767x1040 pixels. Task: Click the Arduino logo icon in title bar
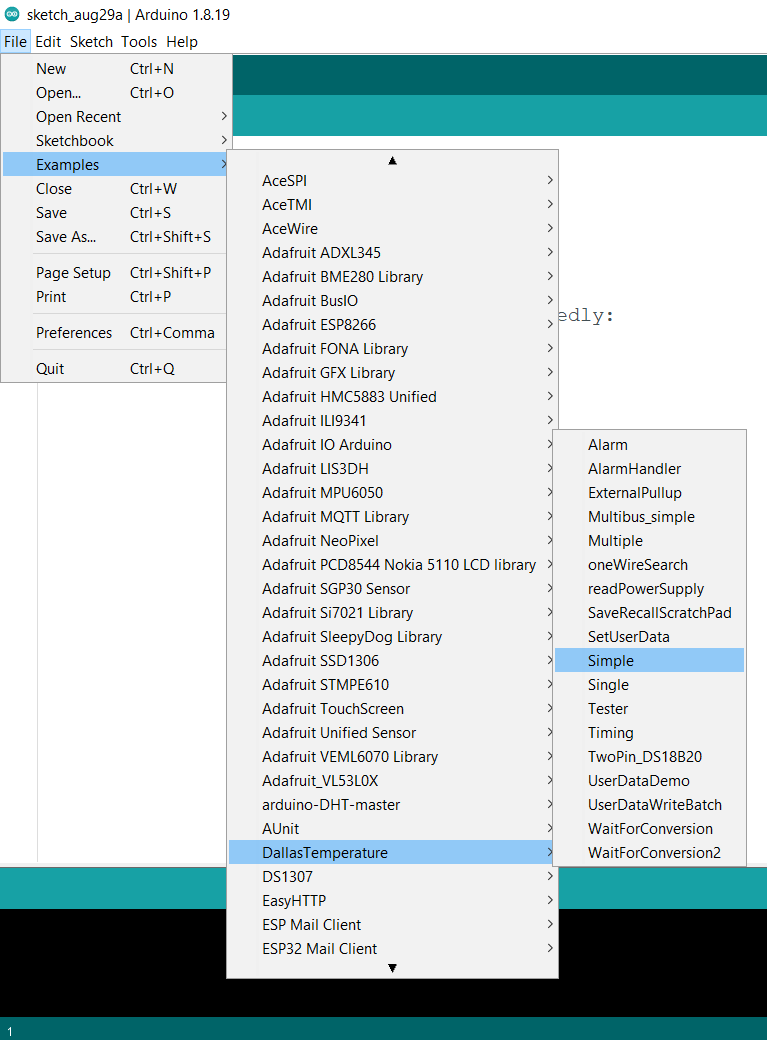pos(12,14)
